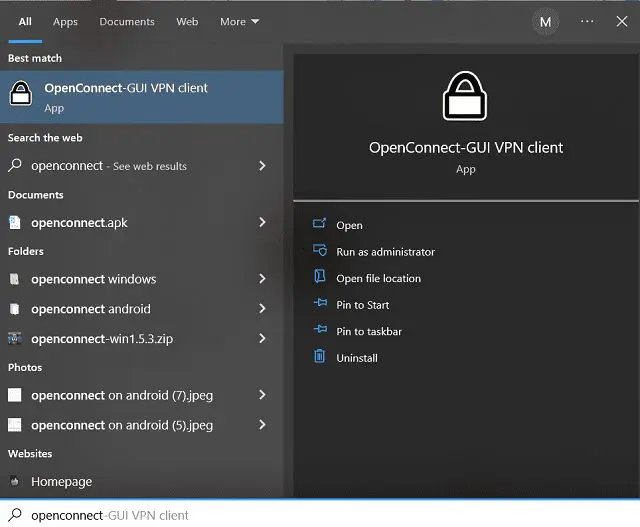Expand the openconnect windows folder chevron
Screen dimensions: 640x527
click(262, 279)
